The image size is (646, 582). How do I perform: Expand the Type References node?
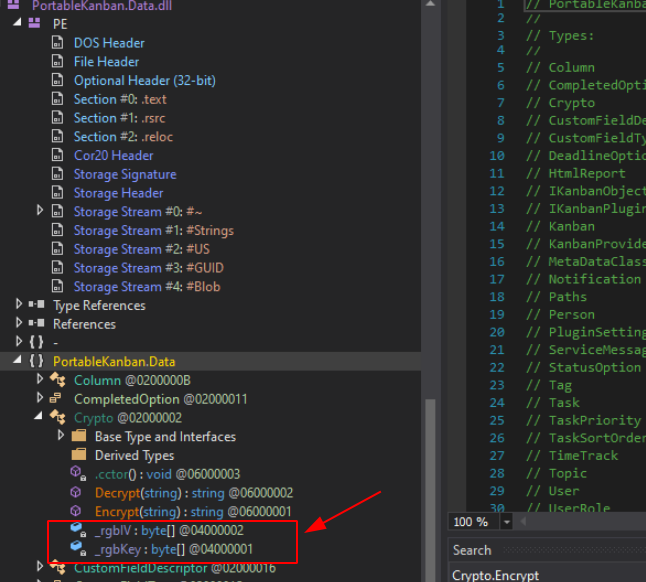coord(19,305)
